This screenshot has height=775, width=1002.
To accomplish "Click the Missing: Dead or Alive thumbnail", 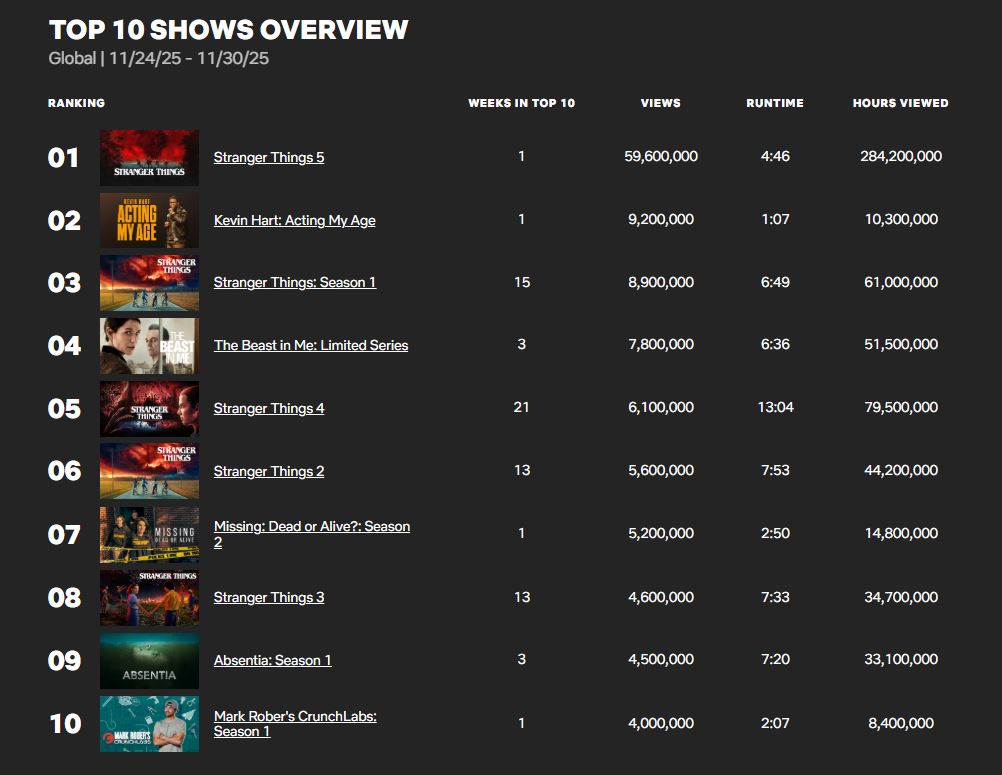I will coord(149,535).
